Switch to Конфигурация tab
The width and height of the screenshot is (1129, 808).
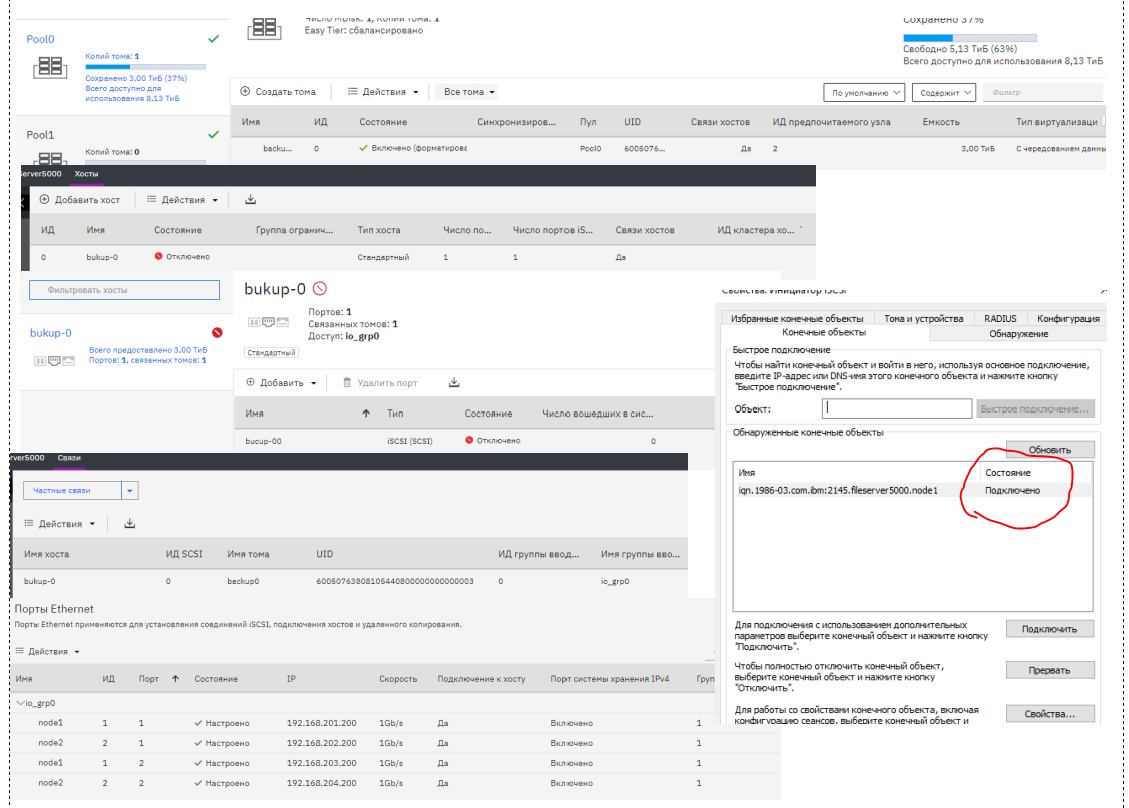point(1069,318)
